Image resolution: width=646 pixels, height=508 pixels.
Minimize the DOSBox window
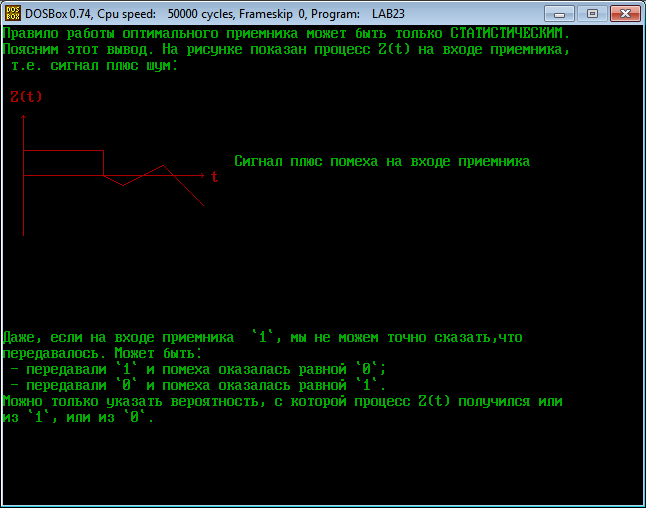pyautogui.click(x=559, y=14)
